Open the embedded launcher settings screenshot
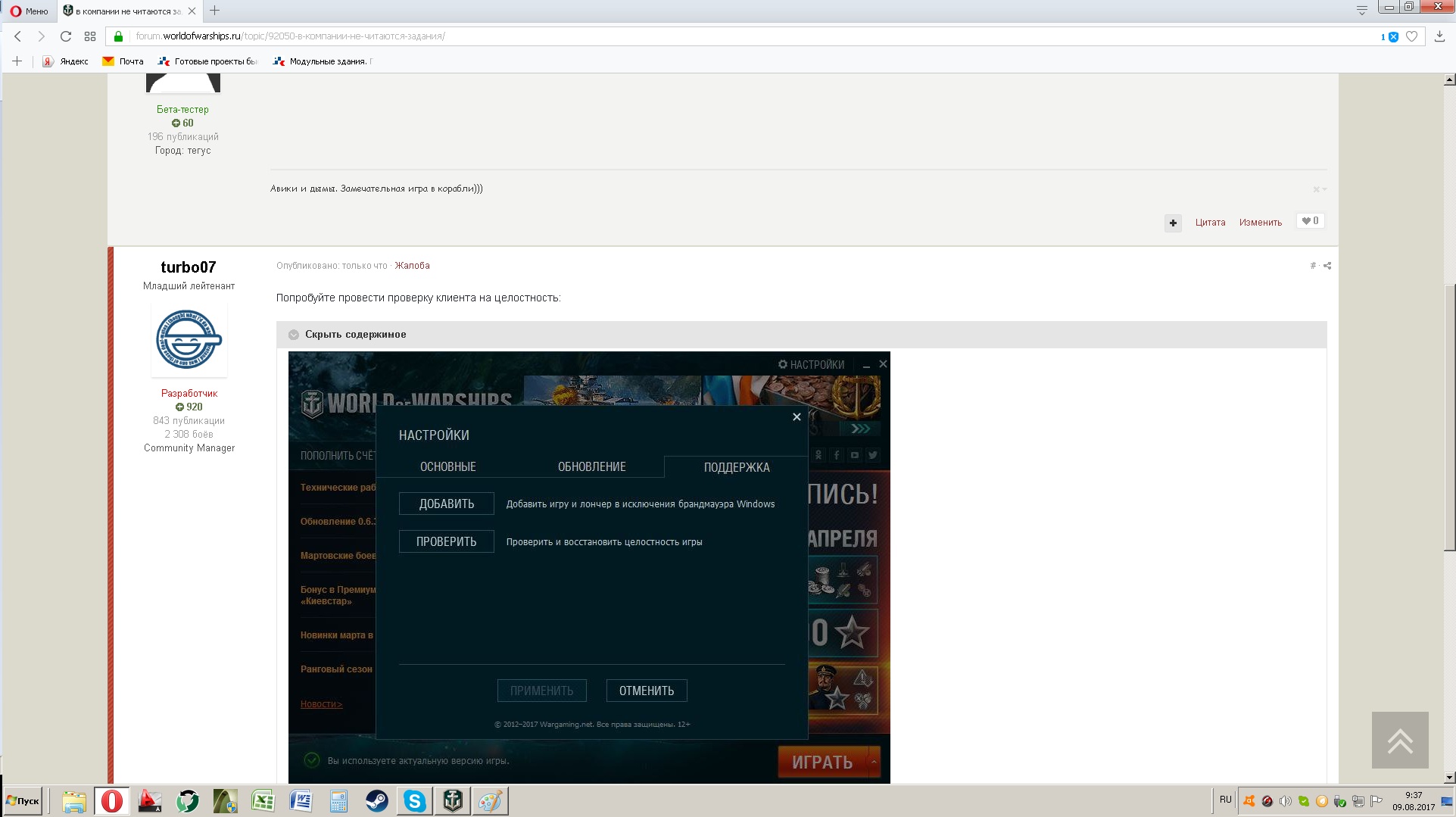Viewport: 1456px width, 817px height. (x=589, y=568)
